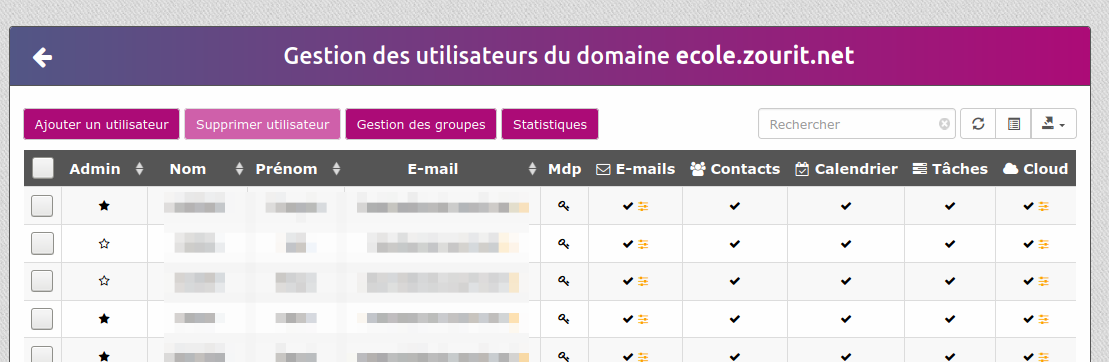Click the filled admin star in first row
Screen dimensions: 1109x362
coord(104,206)
